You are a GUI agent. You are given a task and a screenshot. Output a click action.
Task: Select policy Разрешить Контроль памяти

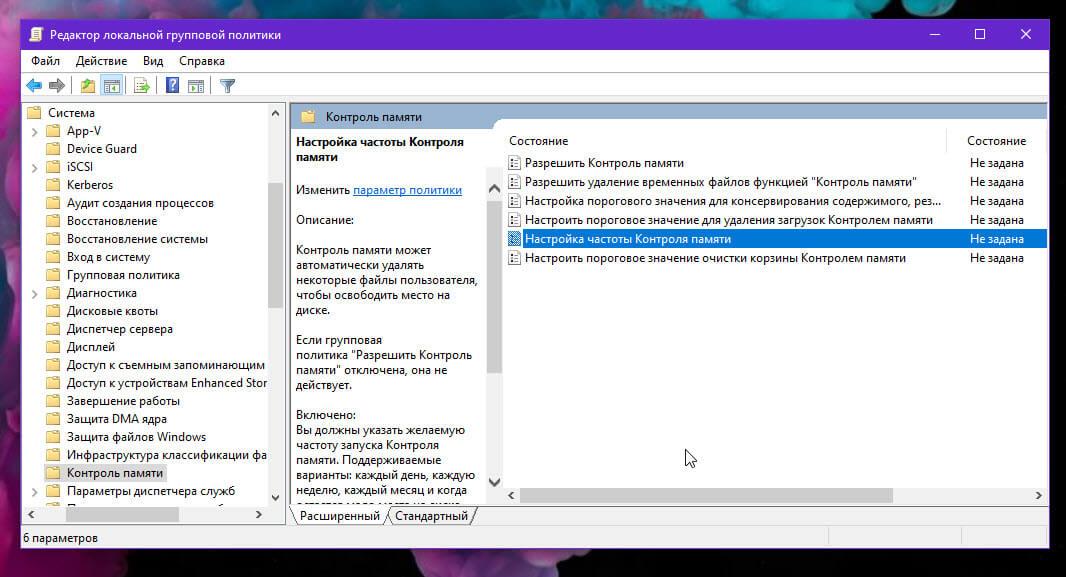click(604, 163)
